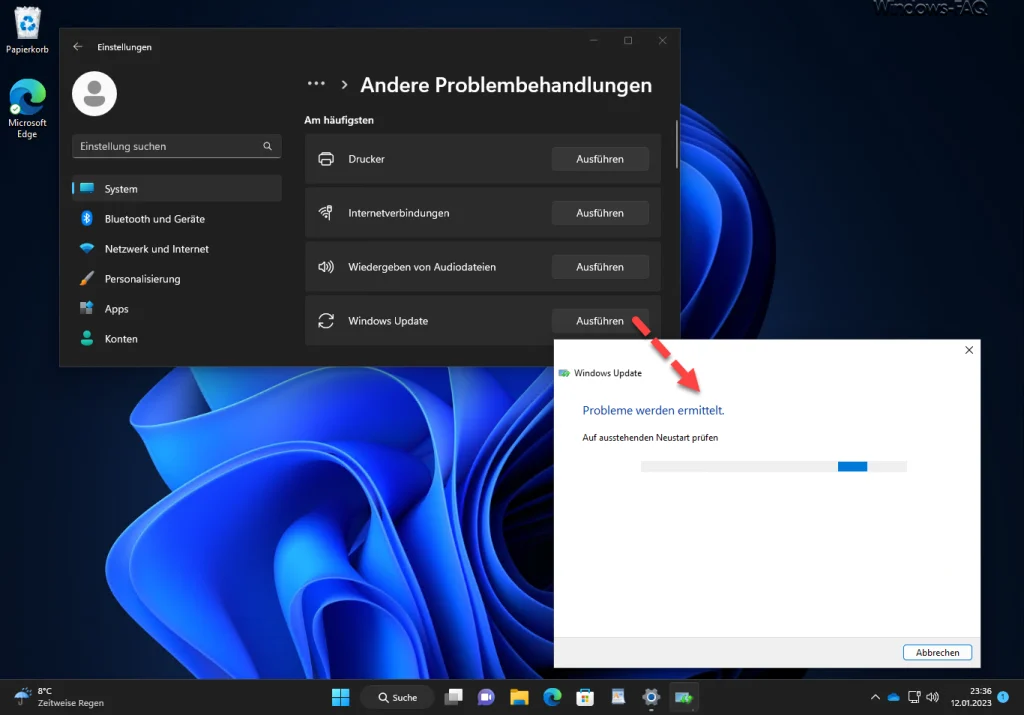Open the Papierkorb recycle bin icon
The width and height of the screenshot is (1024, 715).
tap(27, 29)
